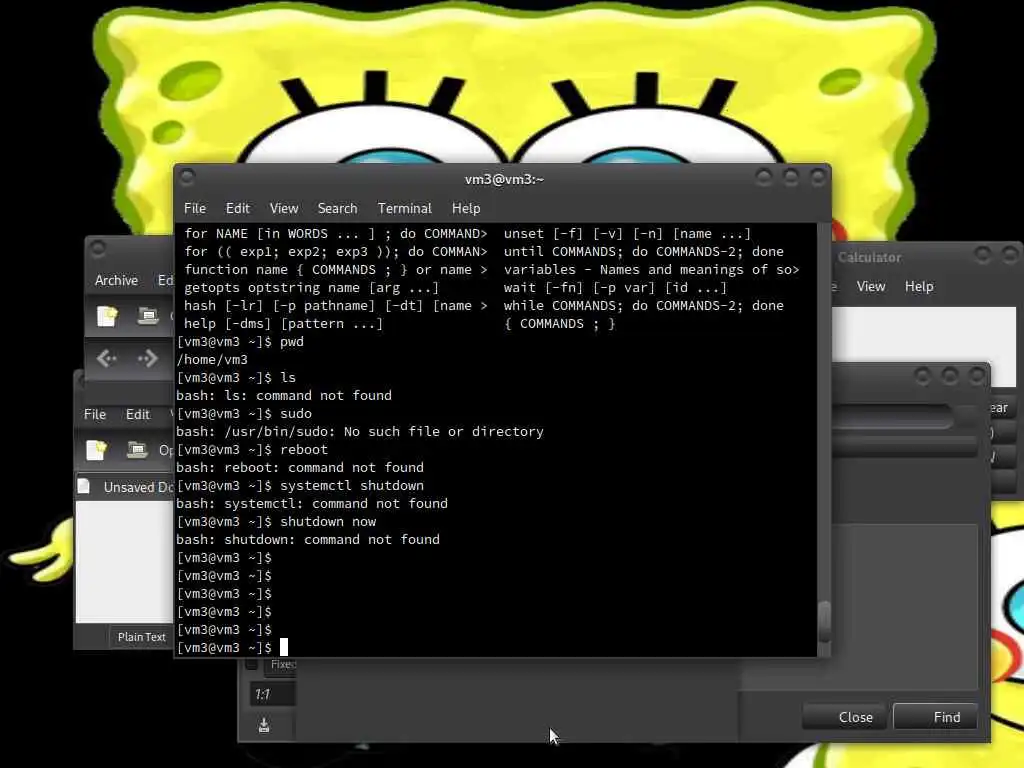Open the text editor's File menu
Image resolution: width=1024 pixels, height=768 pixels.
[95, 415]
